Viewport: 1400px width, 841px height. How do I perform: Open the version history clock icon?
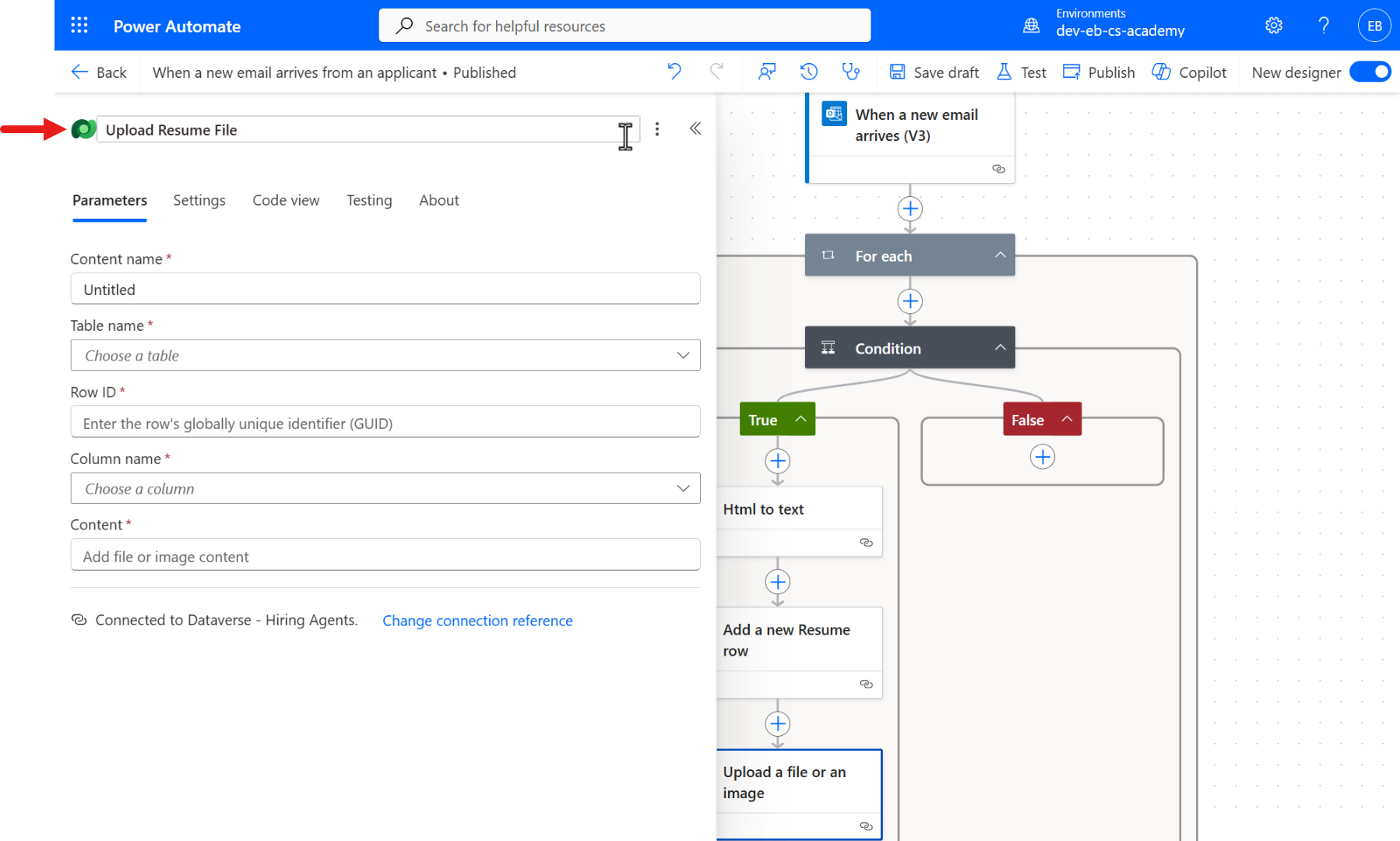[809, 72]
